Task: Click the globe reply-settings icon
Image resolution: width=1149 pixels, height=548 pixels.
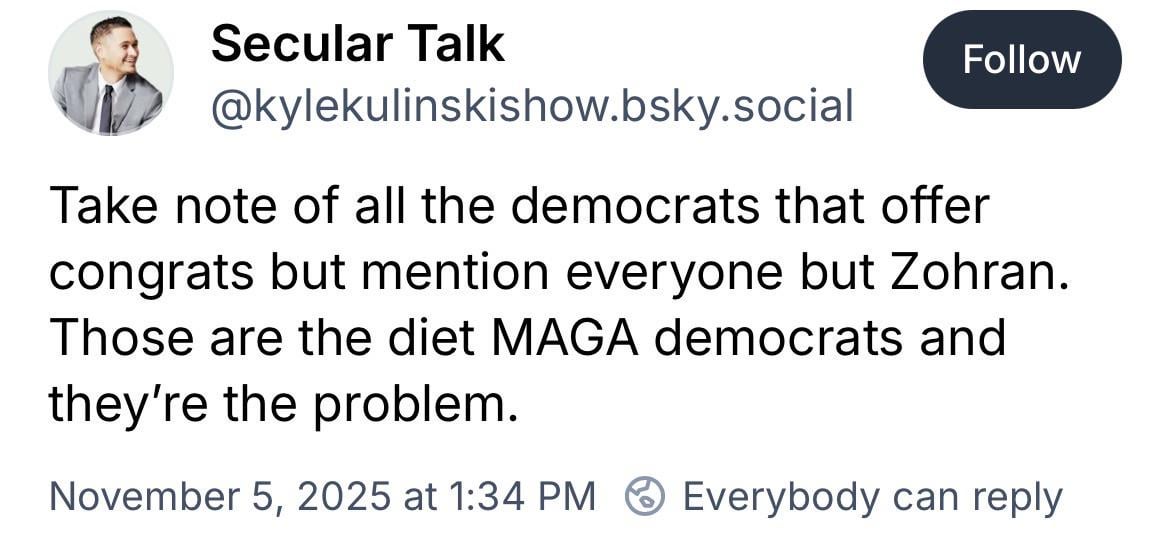Action: [645, 495]
